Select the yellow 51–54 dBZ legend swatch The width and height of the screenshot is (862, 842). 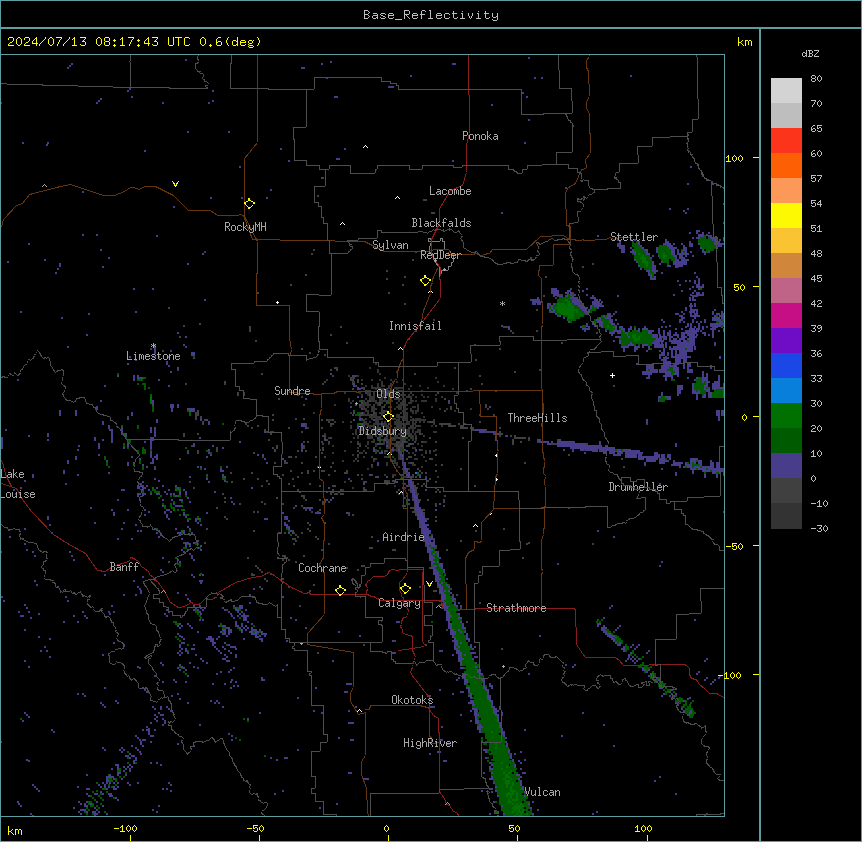point(786,215)
